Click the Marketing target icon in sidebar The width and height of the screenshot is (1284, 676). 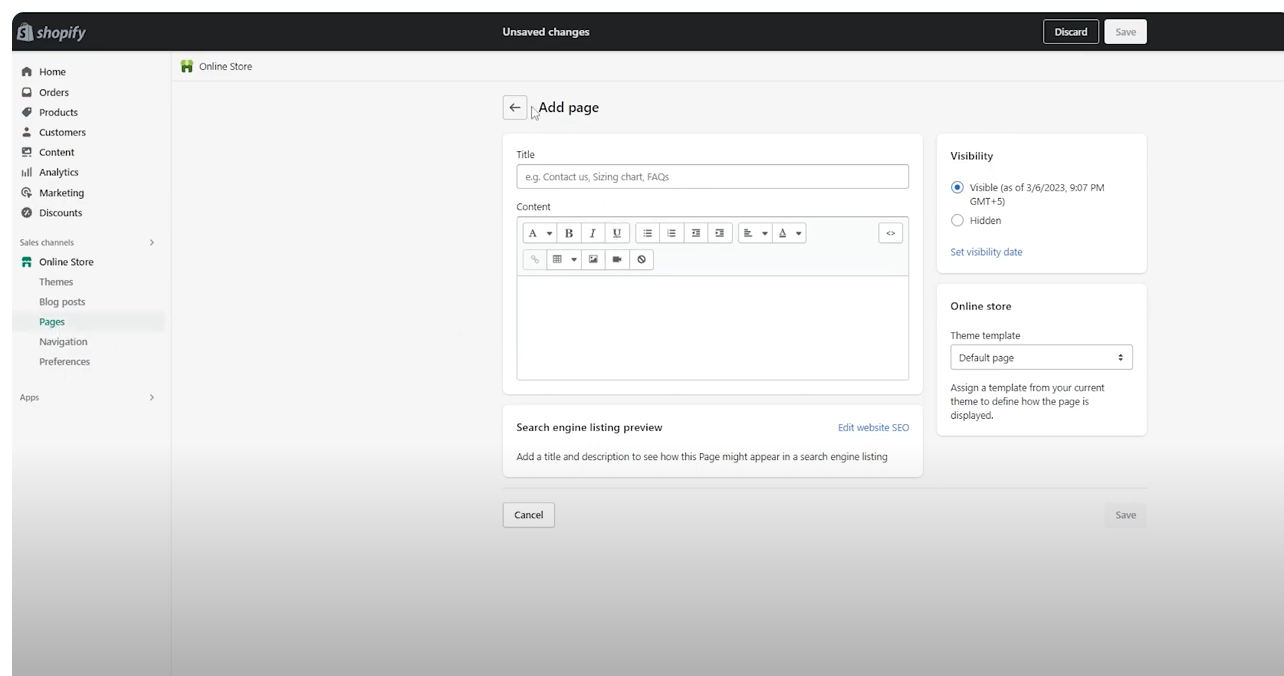[27, 192]
